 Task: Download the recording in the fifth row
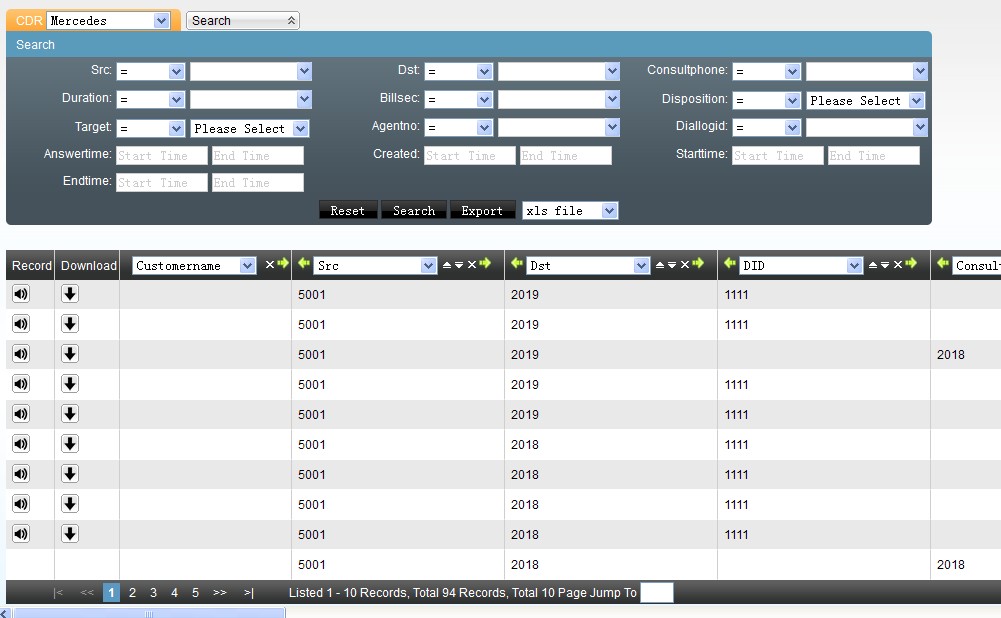70,414
